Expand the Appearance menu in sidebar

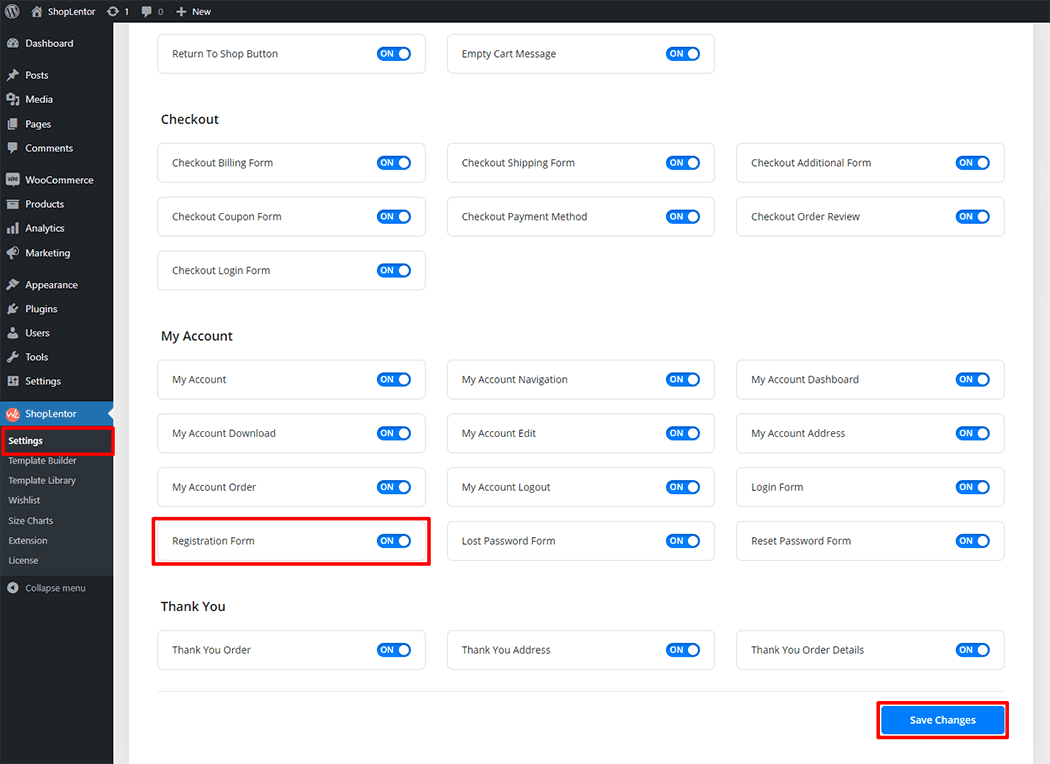51,285
